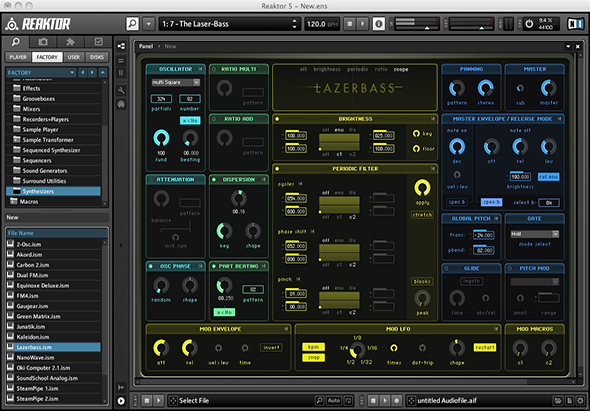Click the NI logo icon at top right
The width and height of the screenshot is (590, 411).
click(575, 24)
